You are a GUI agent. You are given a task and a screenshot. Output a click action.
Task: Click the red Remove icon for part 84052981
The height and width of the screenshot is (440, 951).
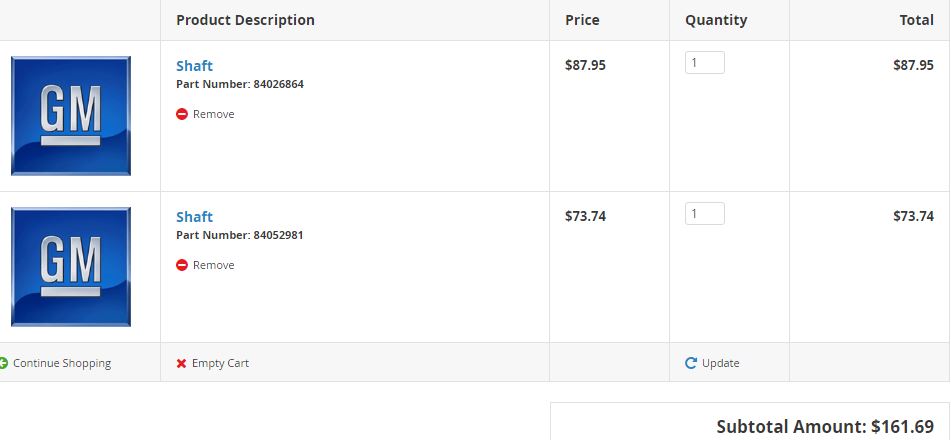point(182,265)
